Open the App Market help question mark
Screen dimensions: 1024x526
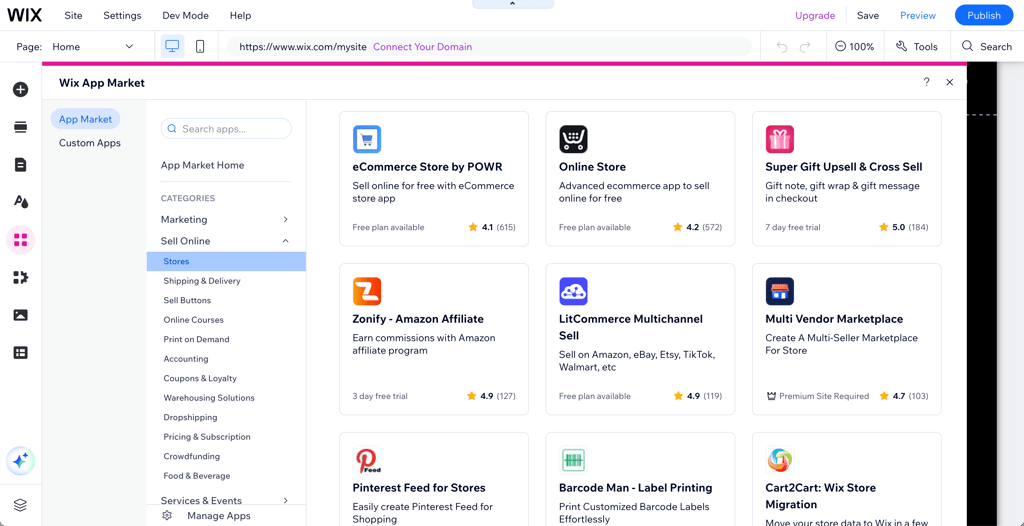(x=926, y=82)
